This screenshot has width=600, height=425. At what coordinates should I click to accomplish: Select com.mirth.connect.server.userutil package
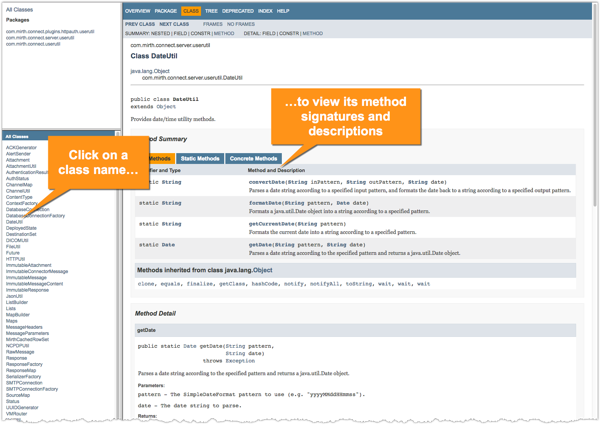pos(49,37)
